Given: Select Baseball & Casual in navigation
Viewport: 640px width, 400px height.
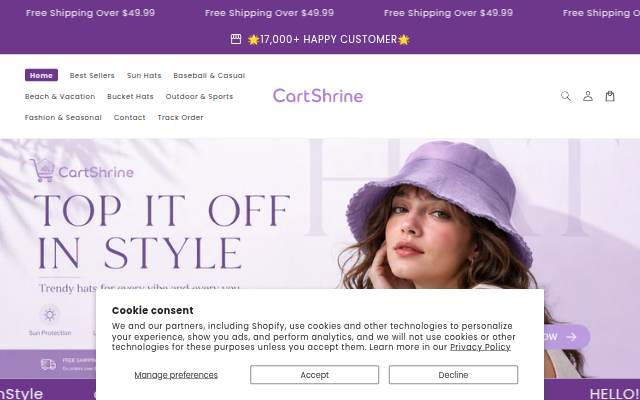Looking at the screenshot, I should click(209, 76).
